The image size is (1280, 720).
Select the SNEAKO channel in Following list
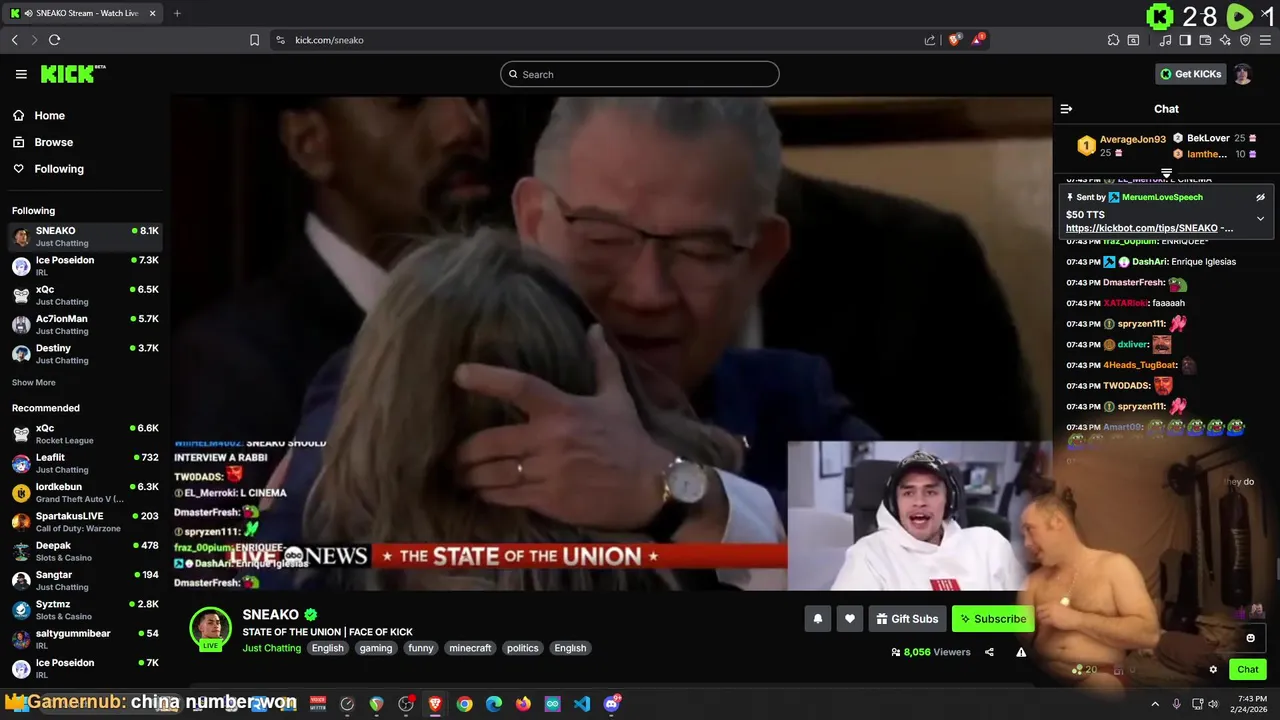click(85, 236)
